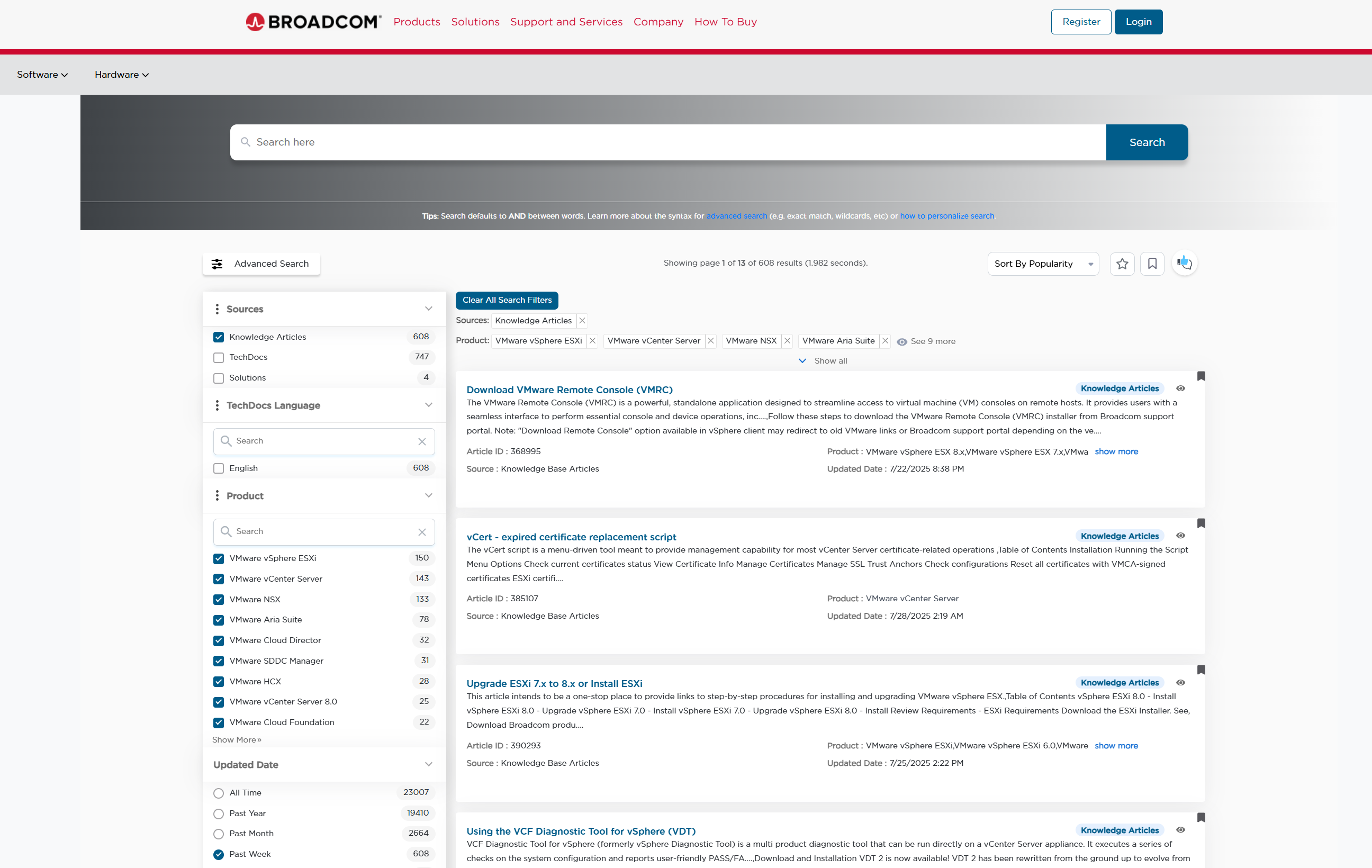Image resolution: width=1372 pixels, height=868 pixels.
Task: Toggle preview eye on vCert expired certificate article
Action: [1180, 536]
